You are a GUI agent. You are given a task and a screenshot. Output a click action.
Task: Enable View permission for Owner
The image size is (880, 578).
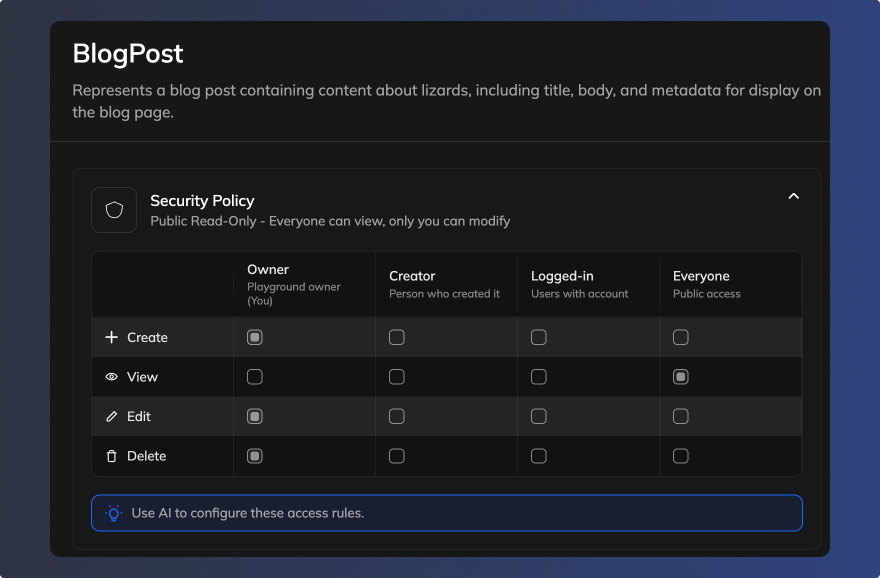pos(255,377)
